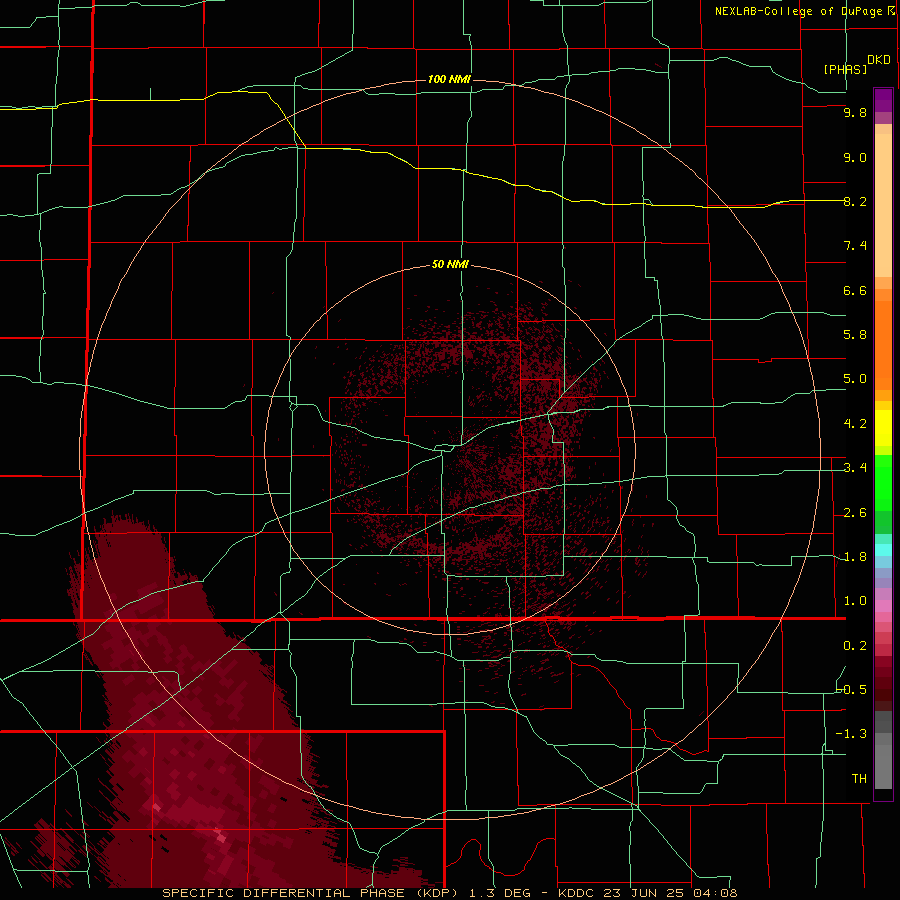900x900 pixels.
Task: Pick the peach band of the color bar
Action: [883, 205]
